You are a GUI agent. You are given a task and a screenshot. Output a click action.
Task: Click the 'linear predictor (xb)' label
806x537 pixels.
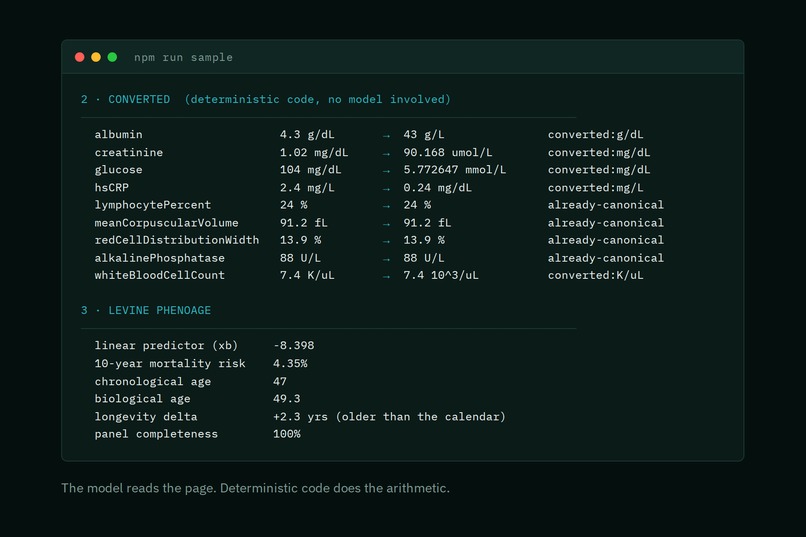tap(166, 346)
